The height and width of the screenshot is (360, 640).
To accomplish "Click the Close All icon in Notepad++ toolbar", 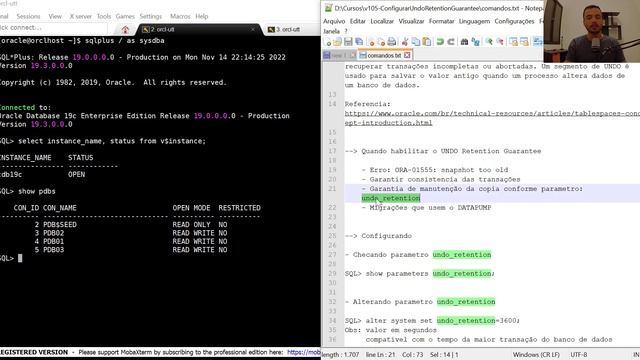I will [381, 42].
